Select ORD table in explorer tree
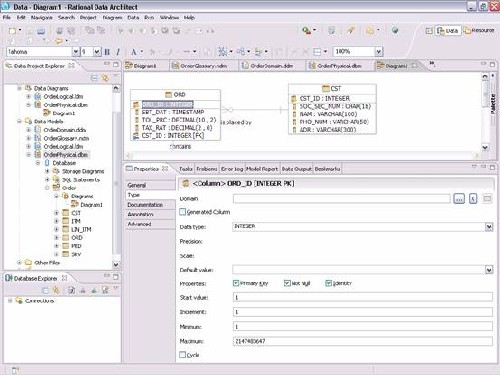Image resolution: width=500 pixels, height=375 pixels. (x=77, y=238)
